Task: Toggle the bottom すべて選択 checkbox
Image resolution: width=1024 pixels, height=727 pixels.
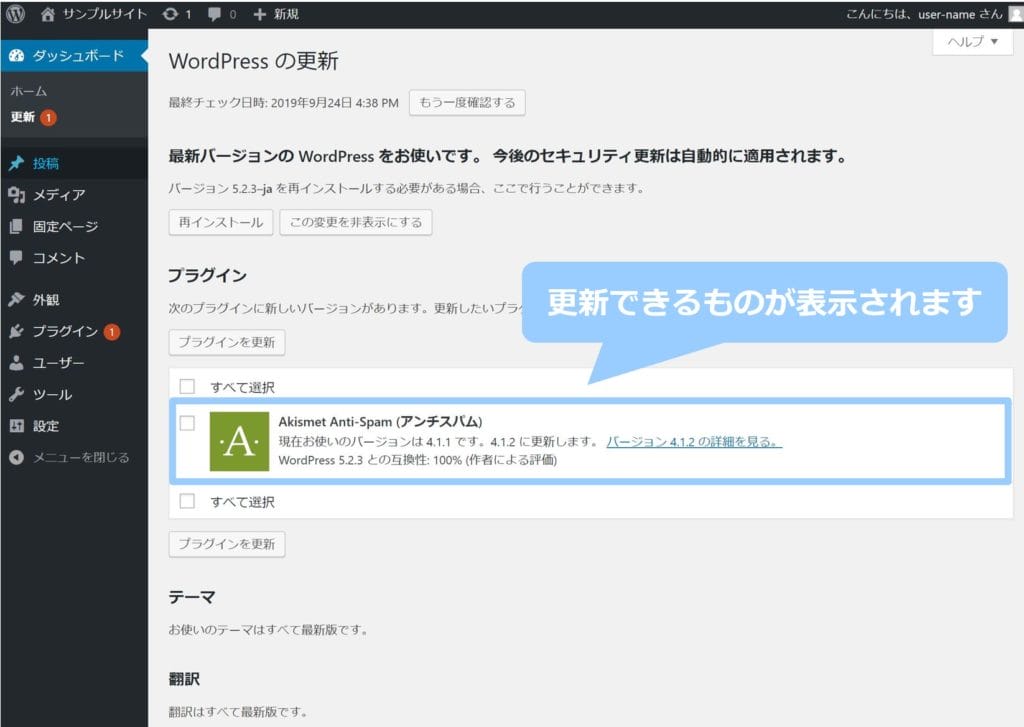Action: pyautogui.click(x=187, y=501)
